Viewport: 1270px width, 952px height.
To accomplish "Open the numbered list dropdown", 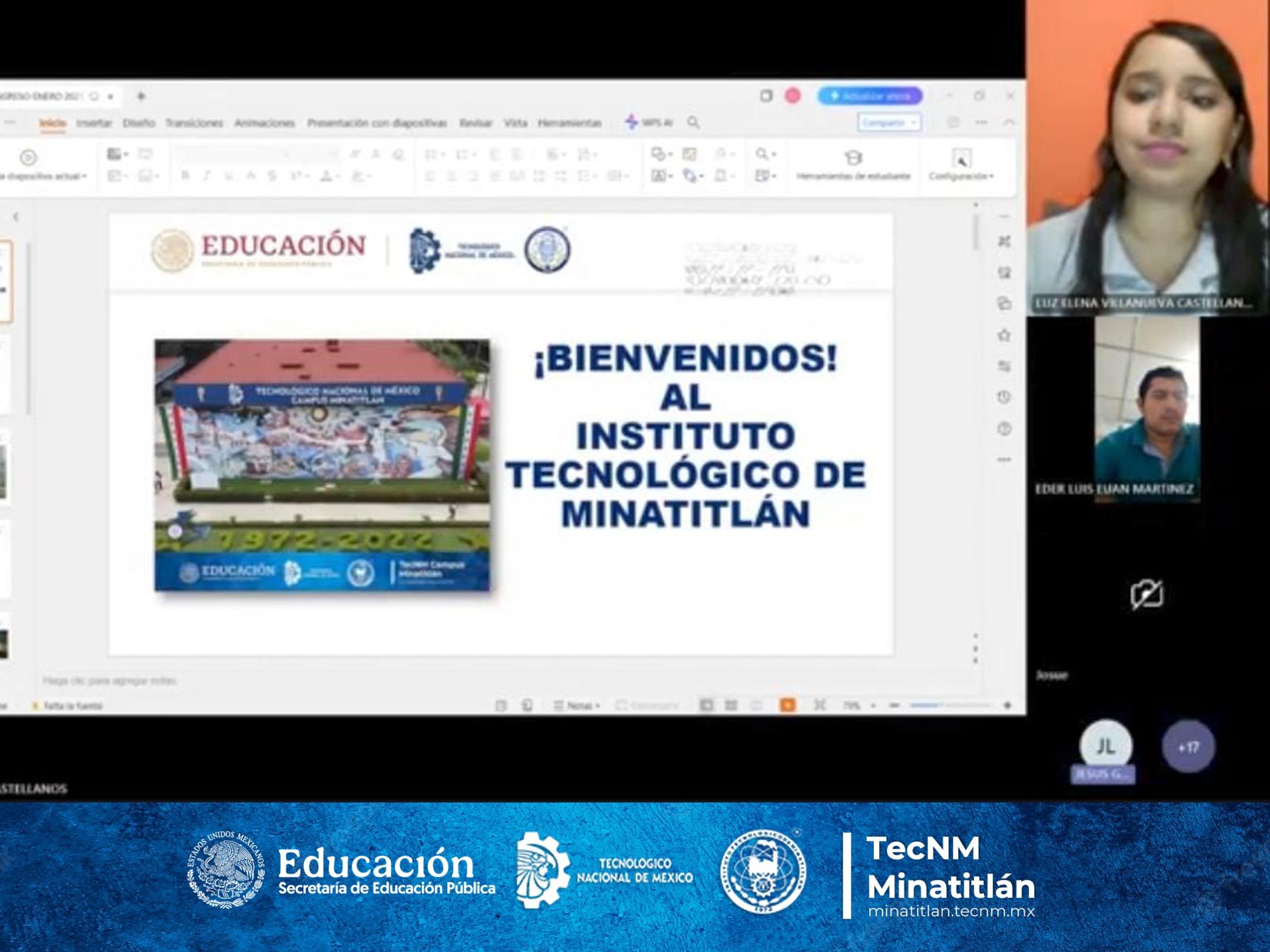I will pyautogui.click(x=466, y=155).
